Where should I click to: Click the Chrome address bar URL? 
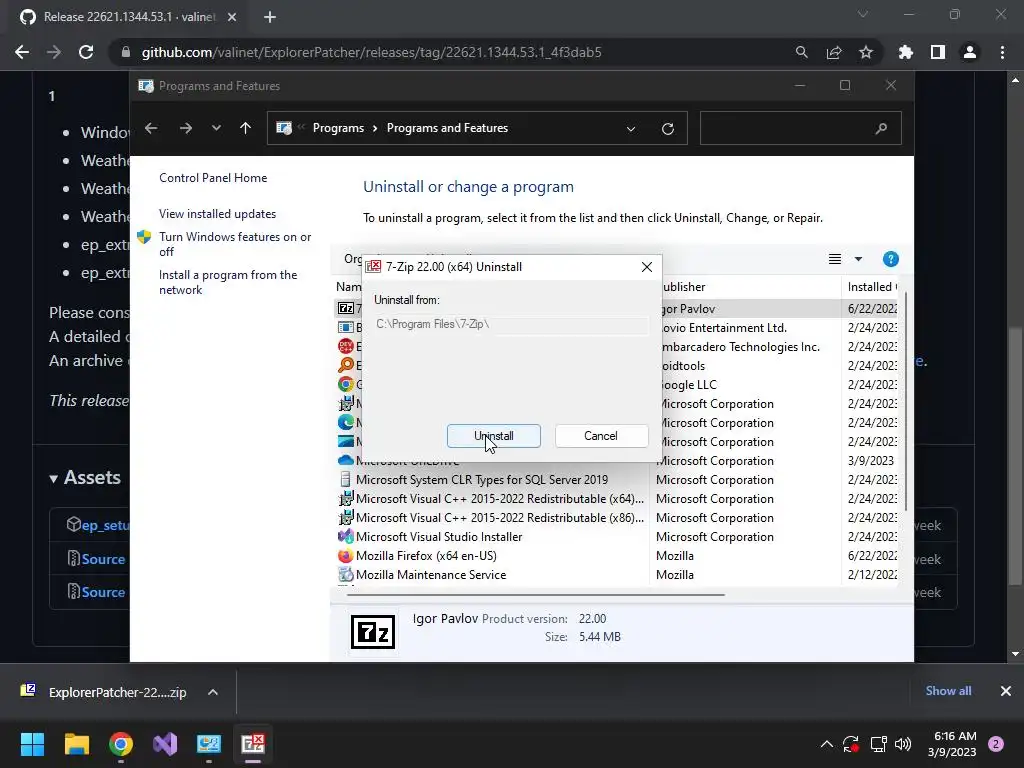(372, 52)
